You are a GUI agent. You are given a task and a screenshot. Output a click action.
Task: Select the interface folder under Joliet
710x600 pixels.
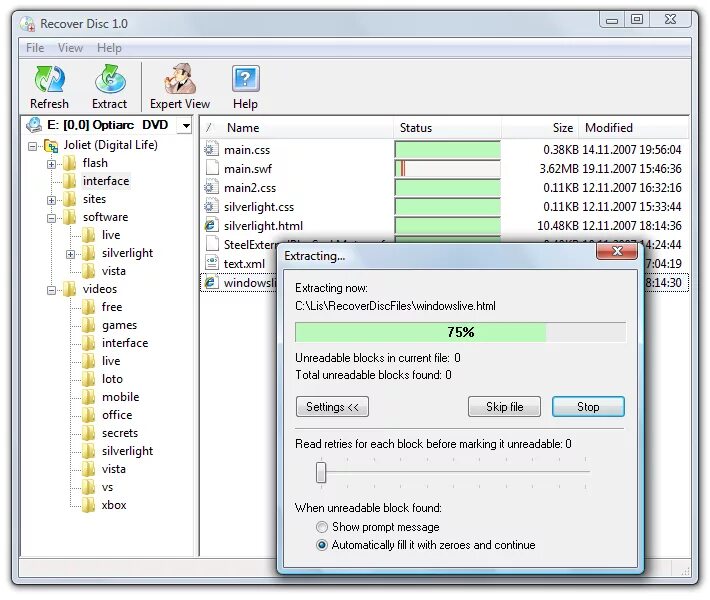tap(106, 181)
